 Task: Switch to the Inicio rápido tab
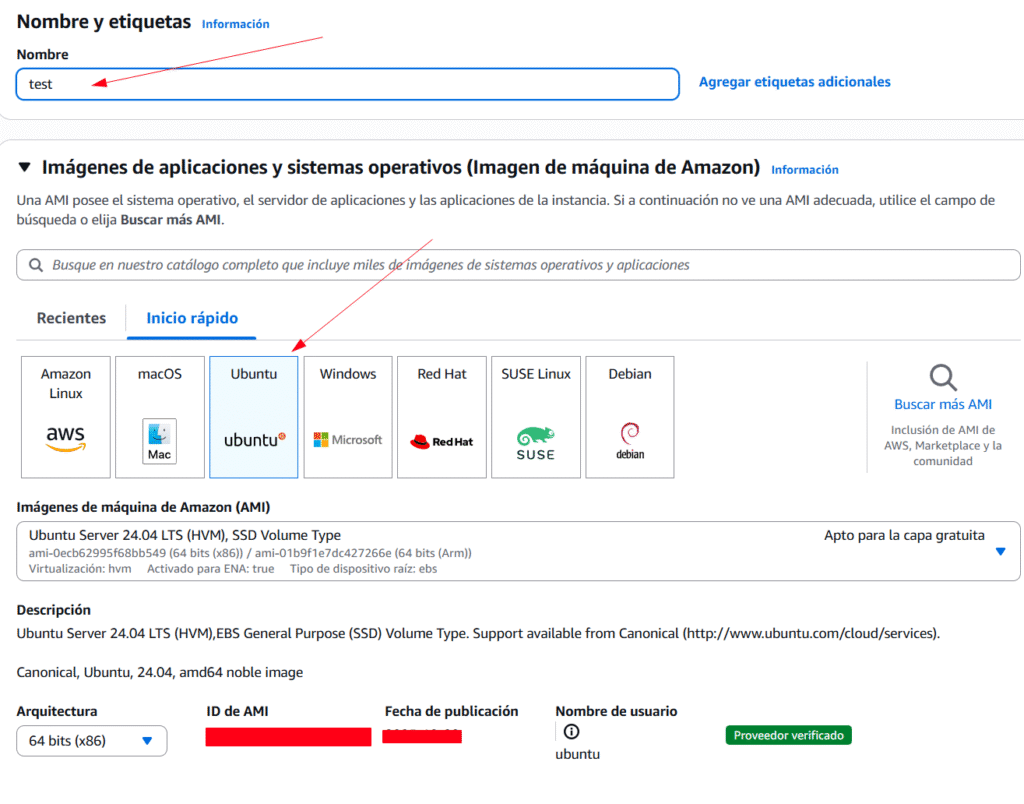click(192, 318)
